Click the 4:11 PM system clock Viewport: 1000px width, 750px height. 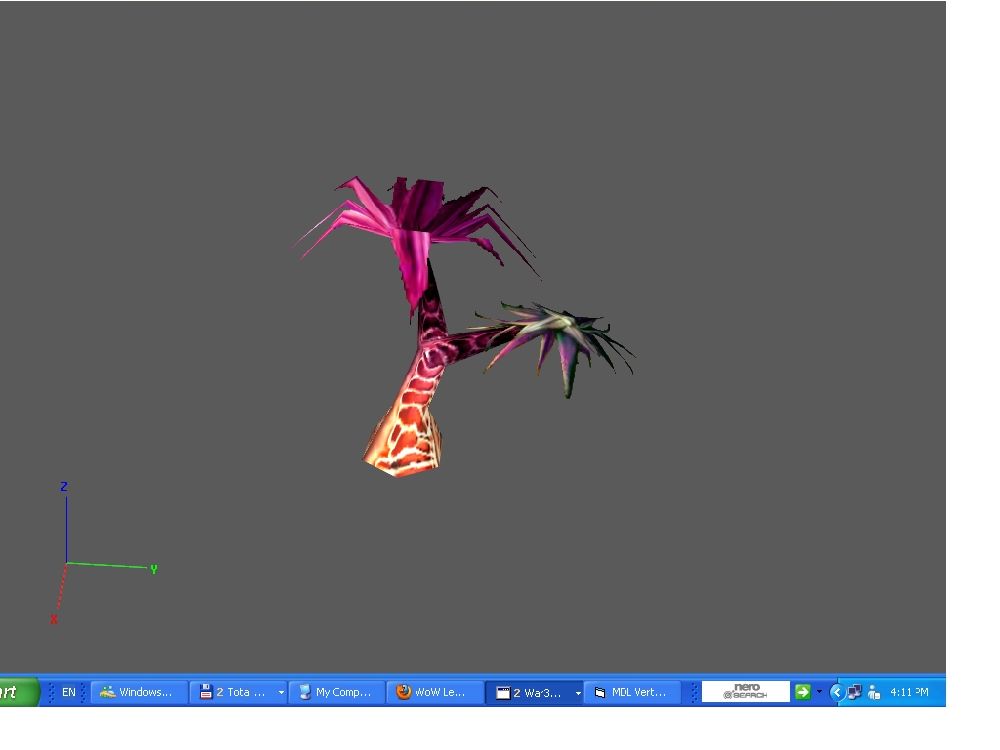pos(909,692)
